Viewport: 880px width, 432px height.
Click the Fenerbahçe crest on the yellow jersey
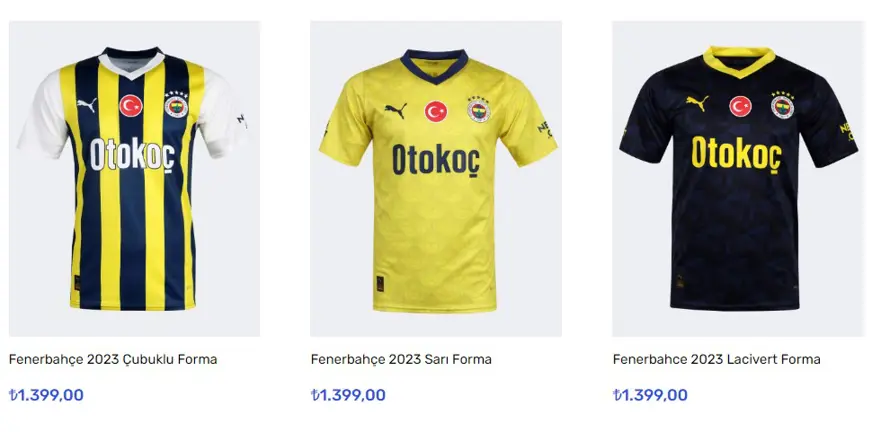479,111
